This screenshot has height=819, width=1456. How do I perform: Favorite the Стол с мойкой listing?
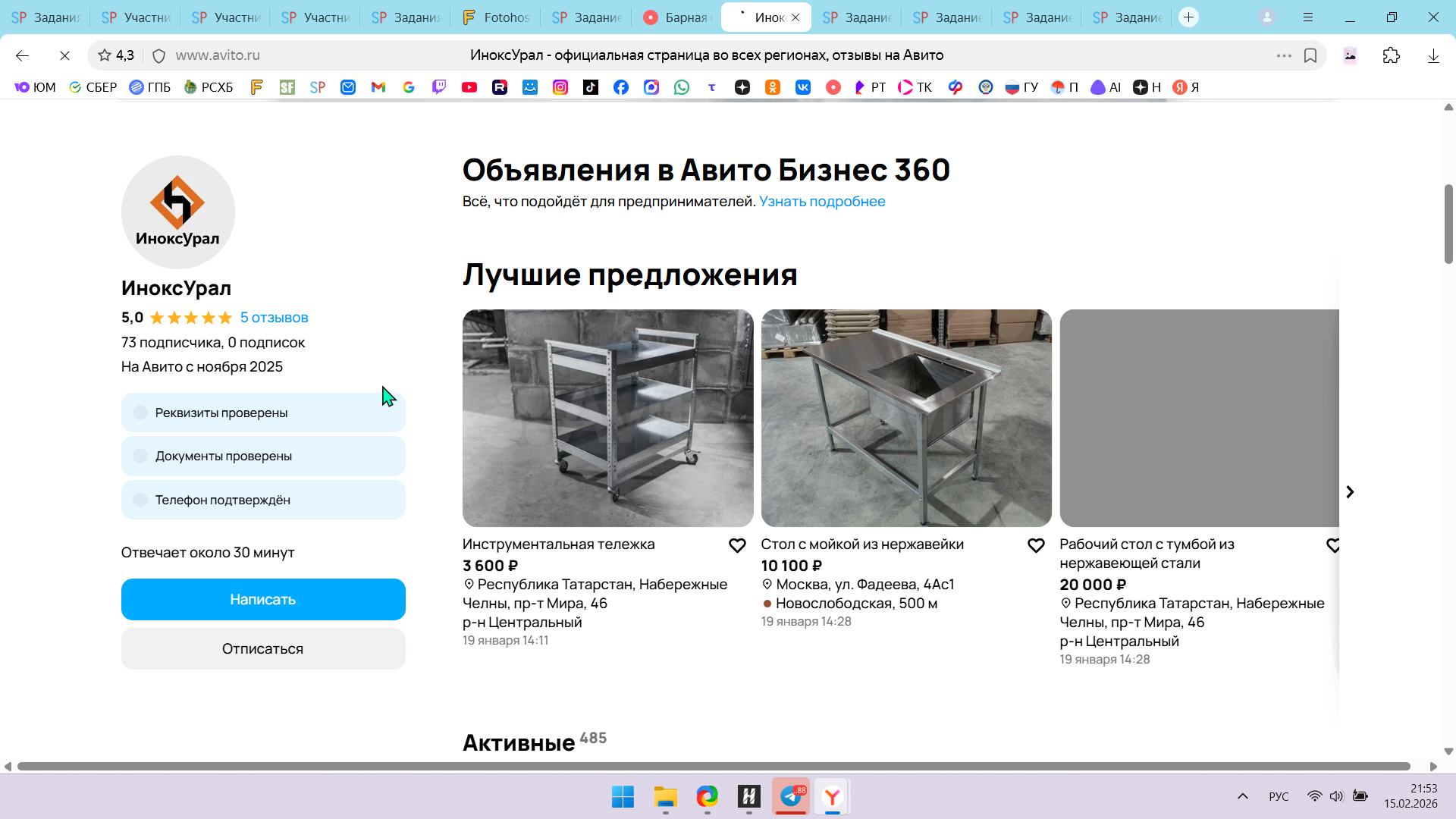coord(1036,545)
